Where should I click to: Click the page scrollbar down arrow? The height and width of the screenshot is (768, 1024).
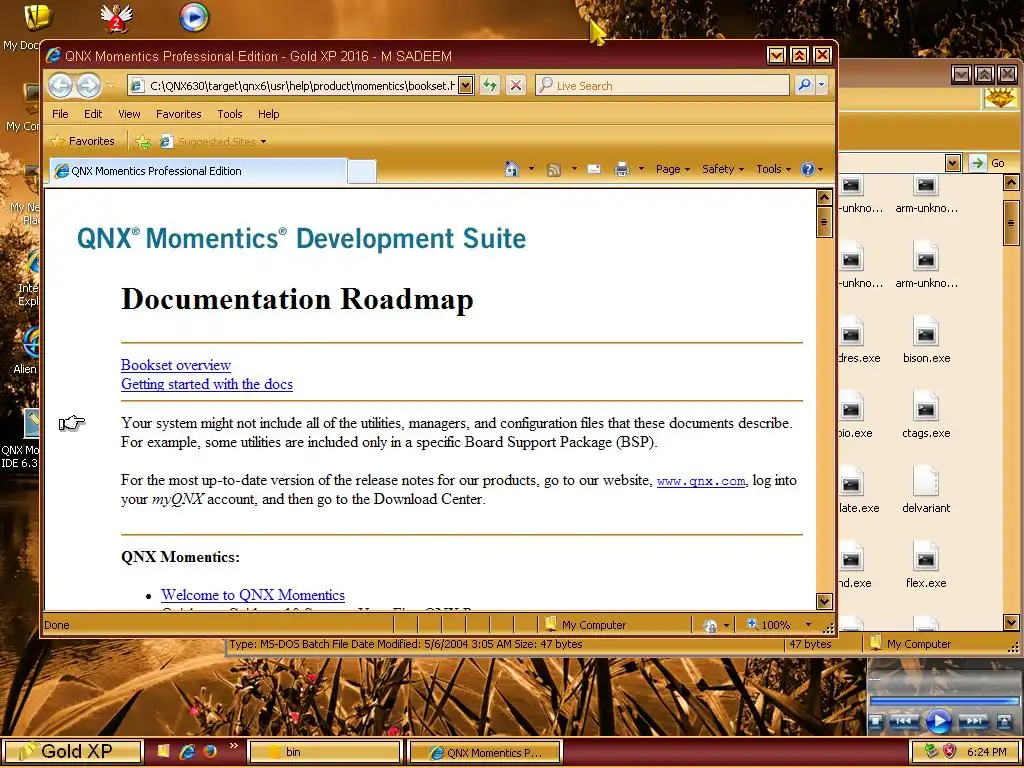pyautogui.click(x=824, y=601)
